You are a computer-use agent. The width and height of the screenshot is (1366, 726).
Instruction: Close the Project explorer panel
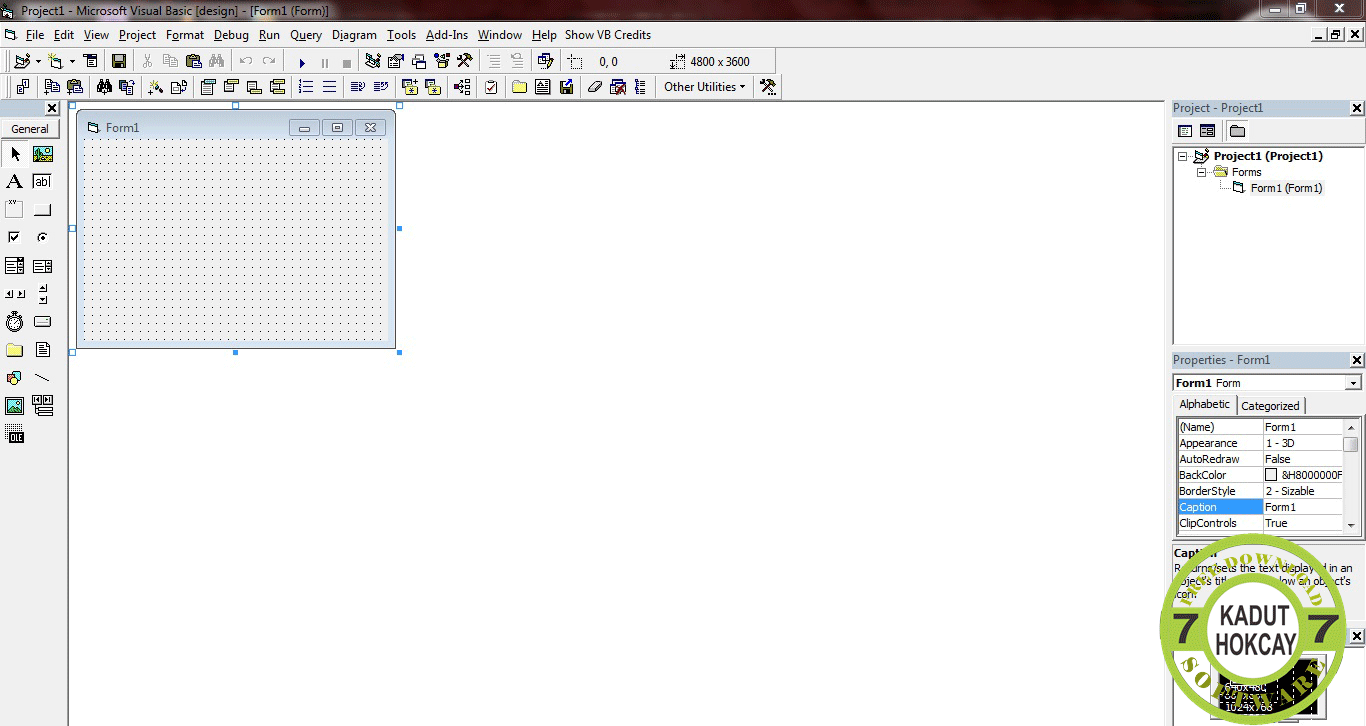pos(1357,108)
